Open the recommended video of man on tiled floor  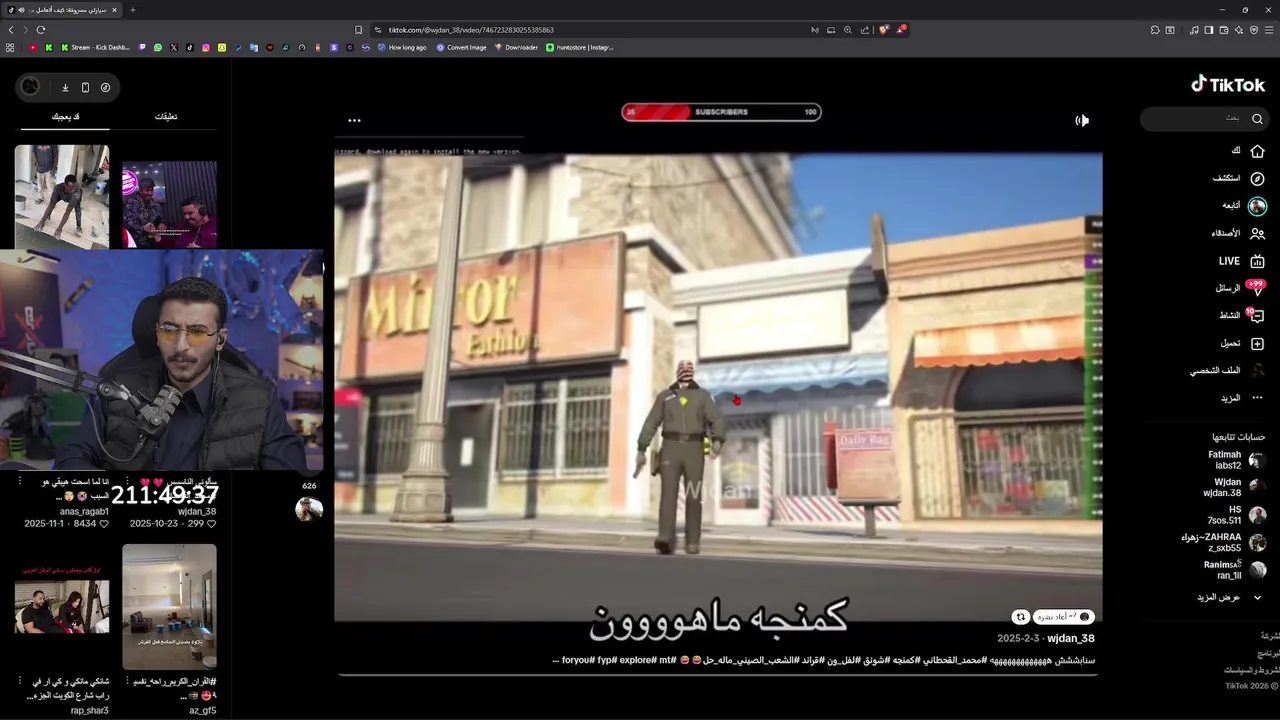click(x=62, y=197)
